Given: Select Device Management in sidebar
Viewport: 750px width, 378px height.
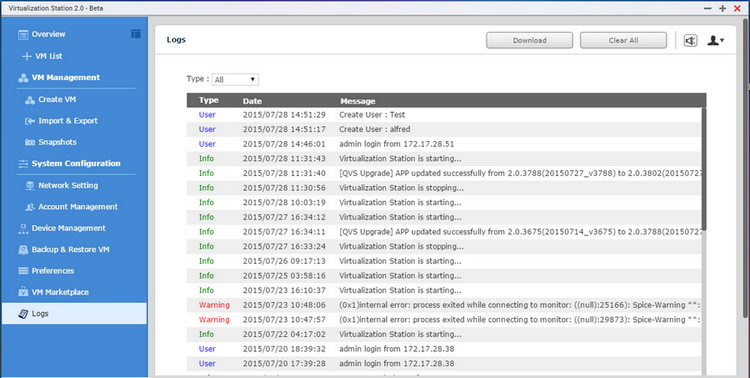Looking at the screenshot, I should (68, 228).
